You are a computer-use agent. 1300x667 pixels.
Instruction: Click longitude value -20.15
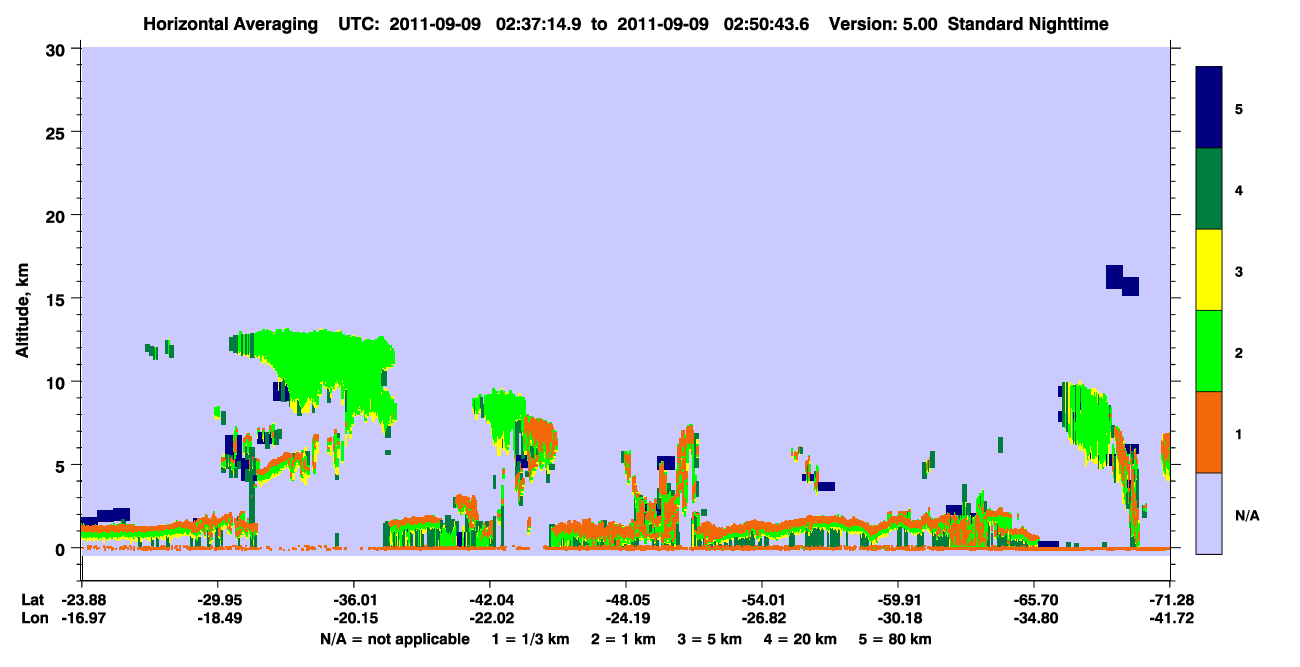pos(353,618)
